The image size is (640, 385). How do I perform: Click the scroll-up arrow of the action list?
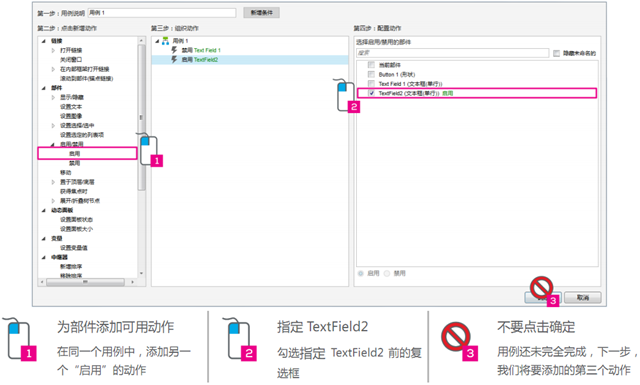pyautogui.click(x=141, y=40)
